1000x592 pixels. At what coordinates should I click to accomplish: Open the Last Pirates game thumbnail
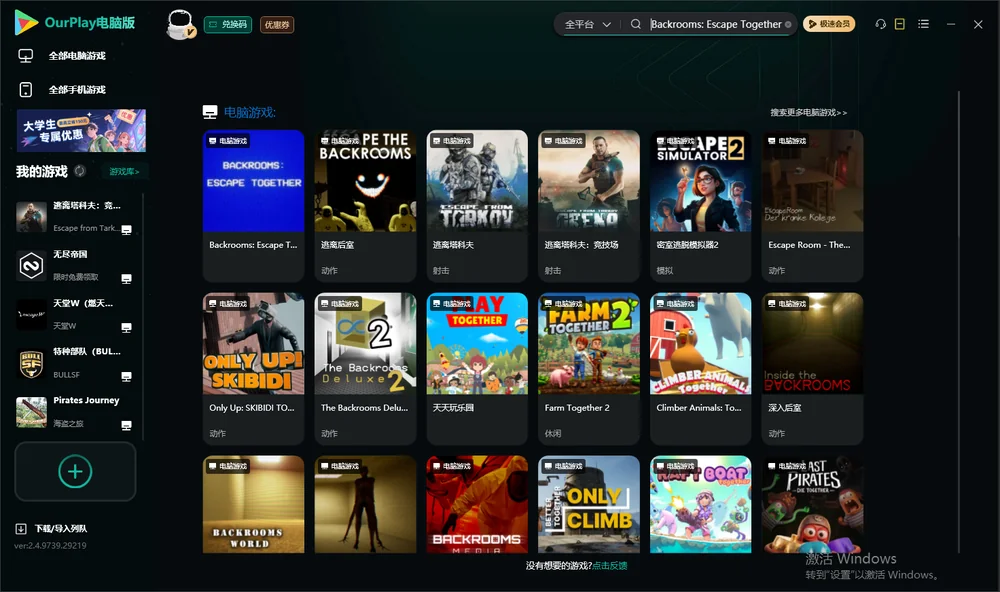(x=812, y=504)
